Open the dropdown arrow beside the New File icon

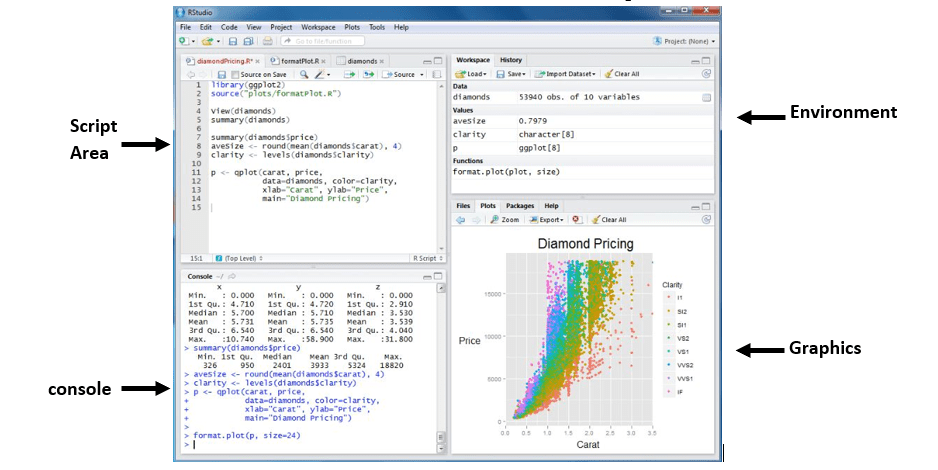pos(193,41)
